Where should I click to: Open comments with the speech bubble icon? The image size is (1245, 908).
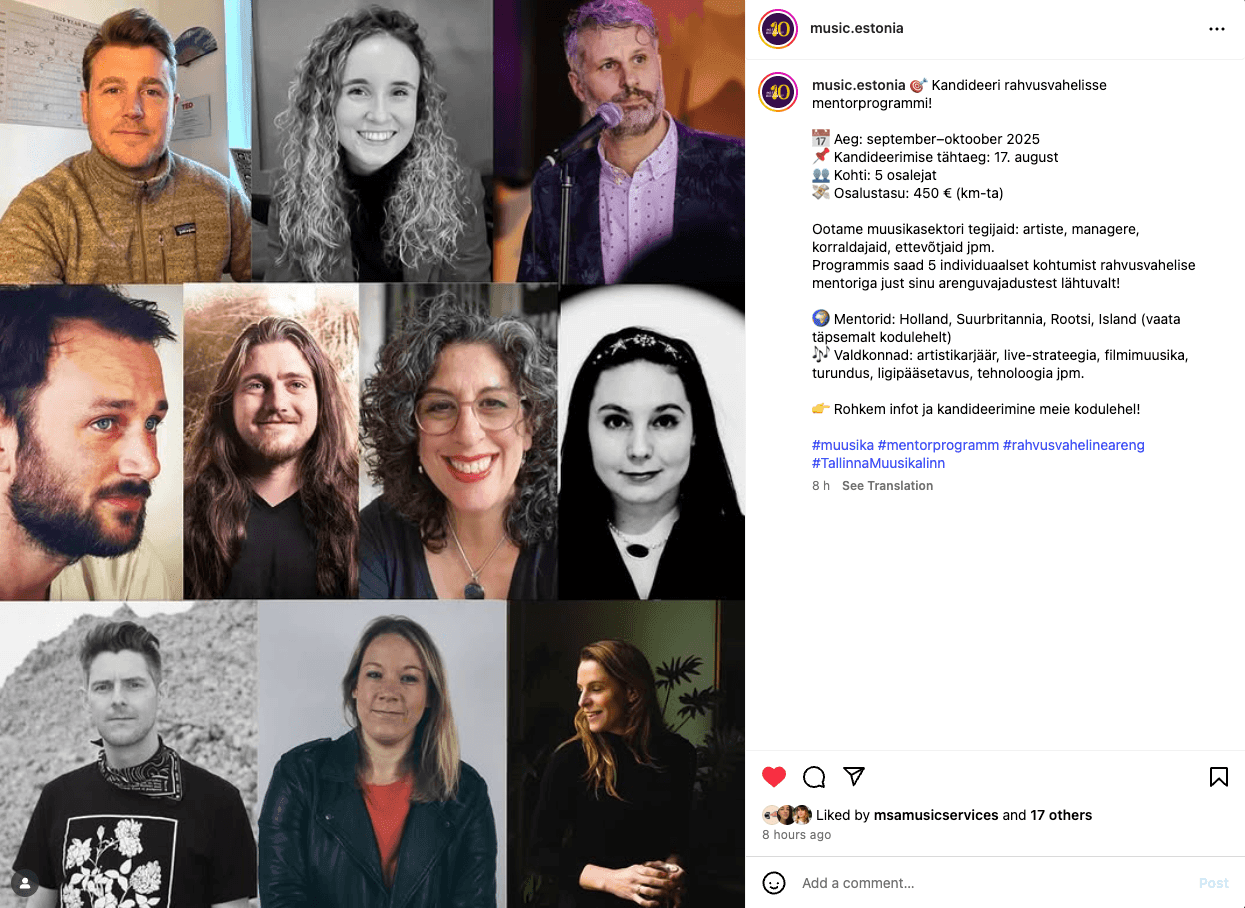click(x=814, y=777)
